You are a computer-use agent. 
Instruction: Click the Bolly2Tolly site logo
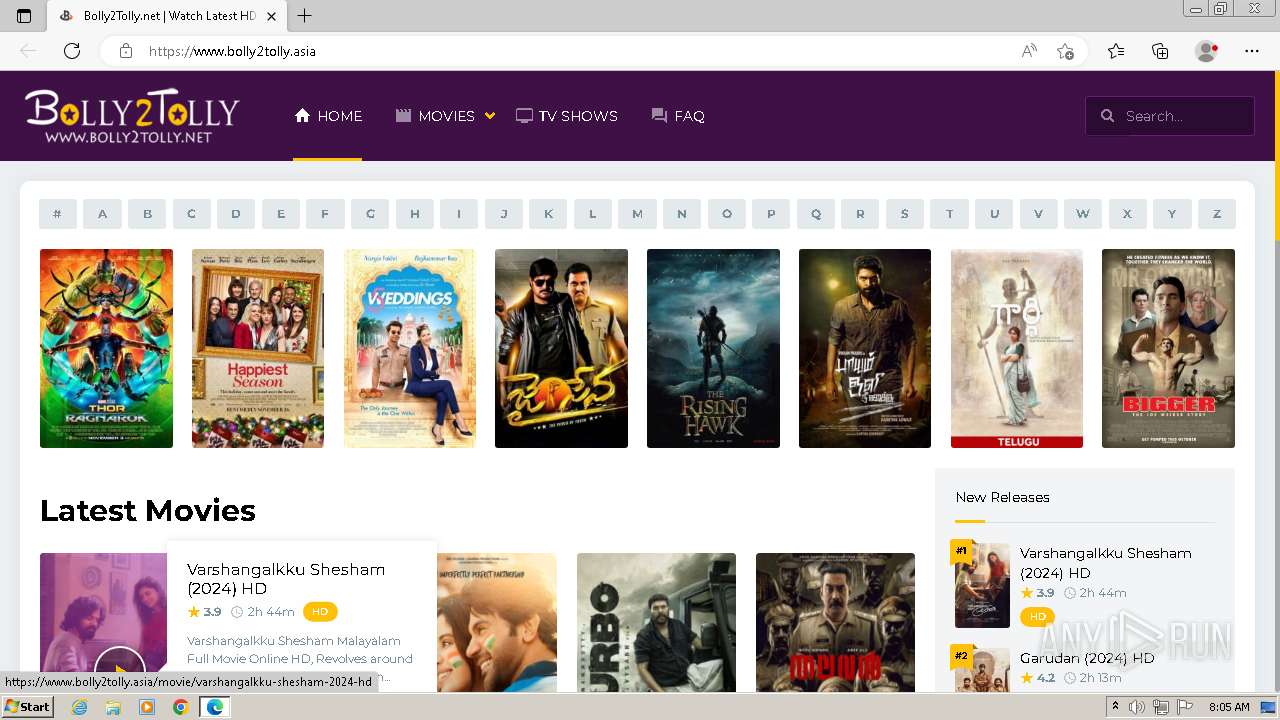[132, 117]
